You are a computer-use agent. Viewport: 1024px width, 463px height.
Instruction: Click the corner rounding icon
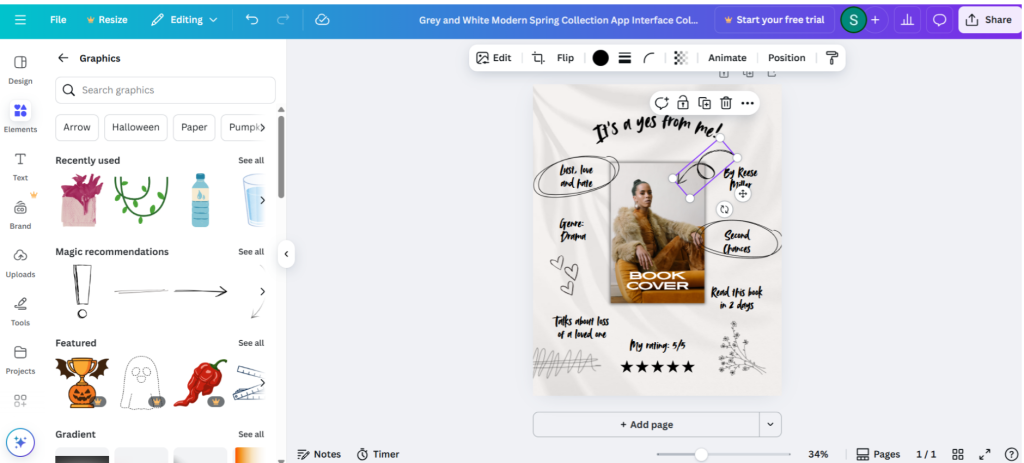650,58
